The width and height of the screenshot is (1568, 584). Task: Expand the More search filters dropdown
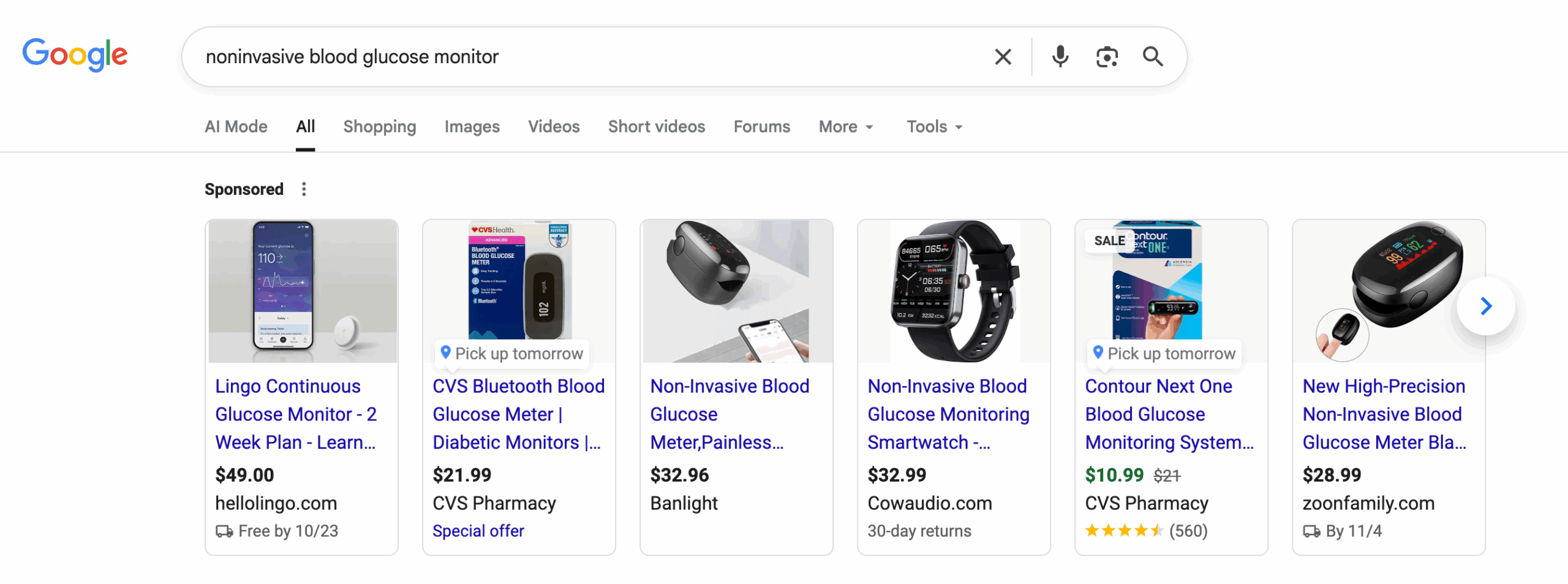click(x=846, y=127)
